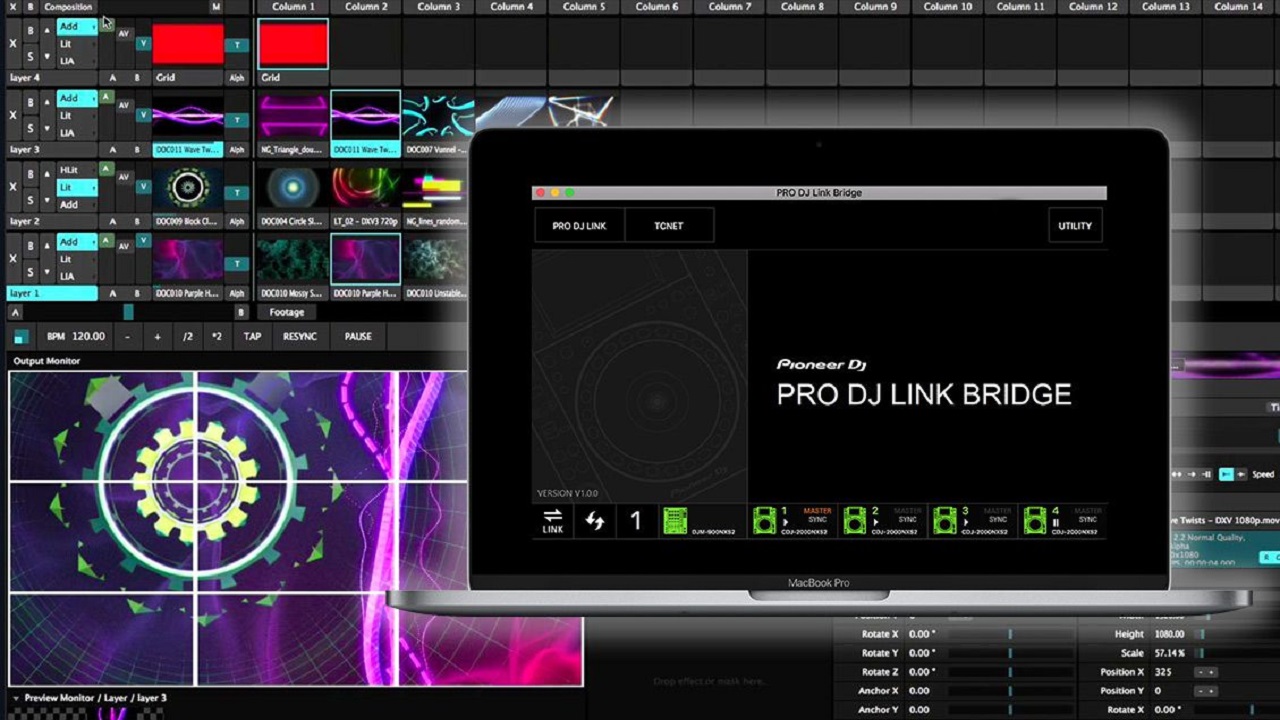1280x720 pixels.
Task: Open the V dropdown on layer 2
Action: pos(144,186)
